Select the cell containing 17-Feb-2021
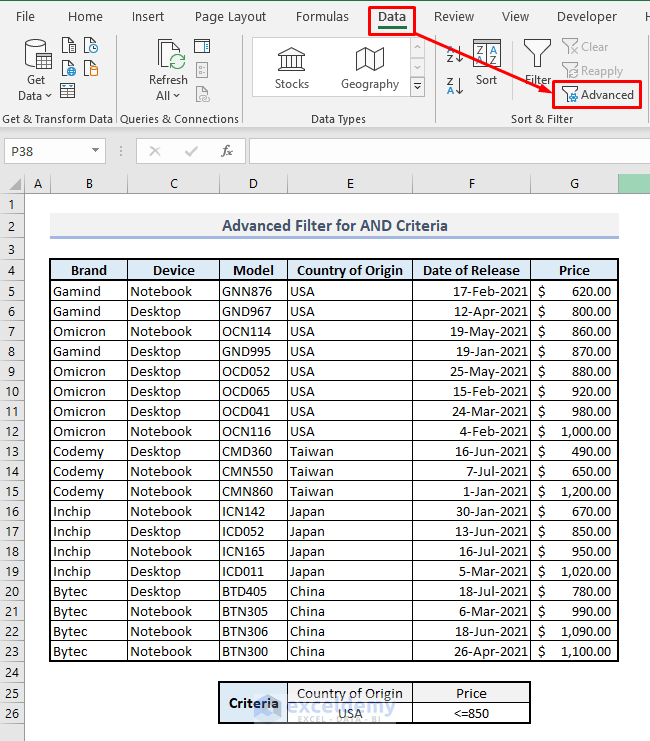Viewport: 650px width, 741px height. click(x=471, y=292)
